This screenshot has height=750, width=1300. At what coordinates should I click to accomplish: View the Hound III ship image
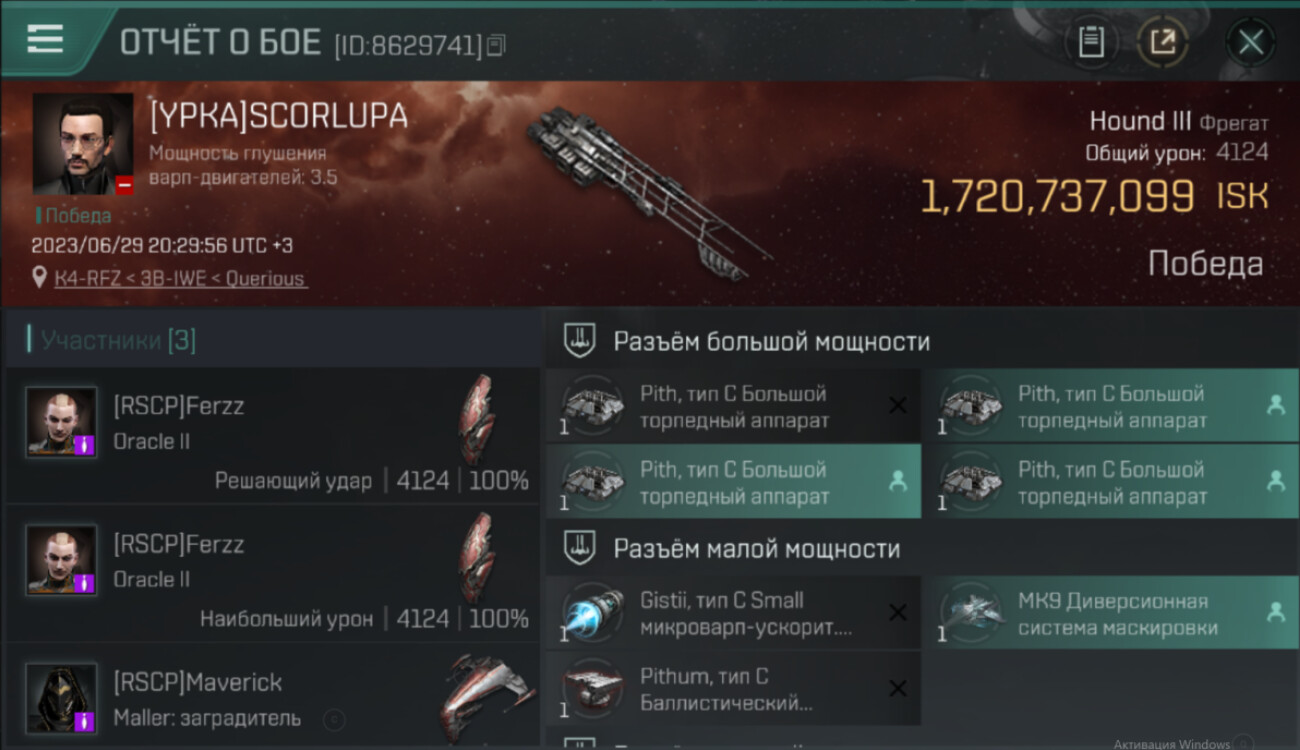click(x=650, y=190)
